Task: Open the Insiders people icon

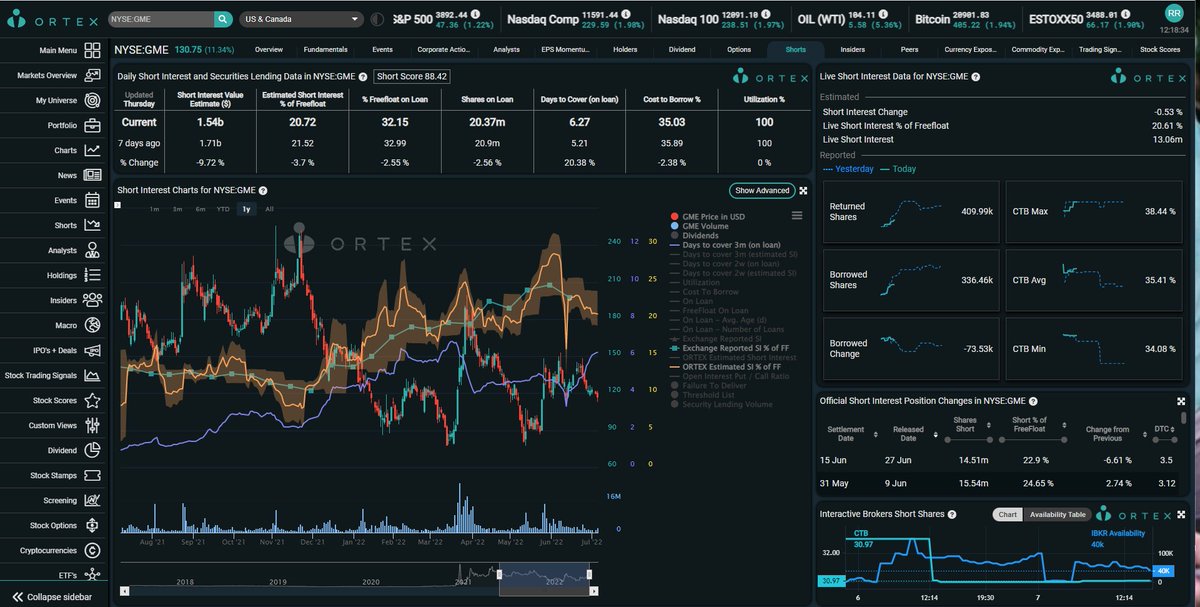Action: click(92, 300)
